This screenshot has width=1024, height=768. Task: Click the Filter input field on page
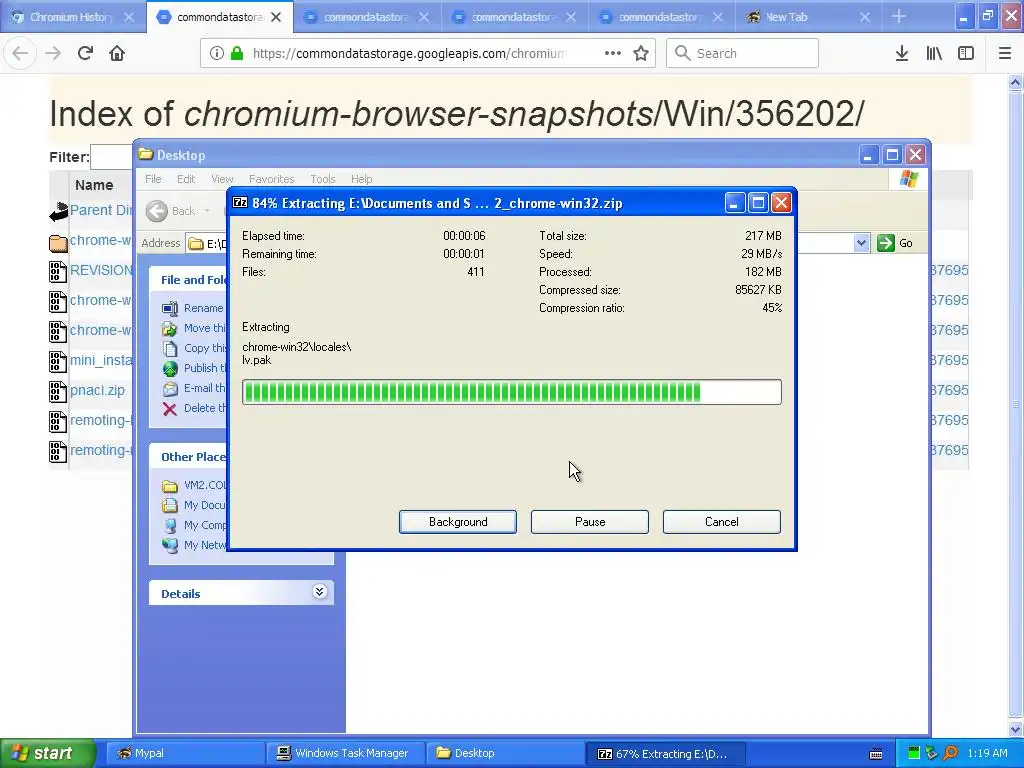click(x=111, y=157)
